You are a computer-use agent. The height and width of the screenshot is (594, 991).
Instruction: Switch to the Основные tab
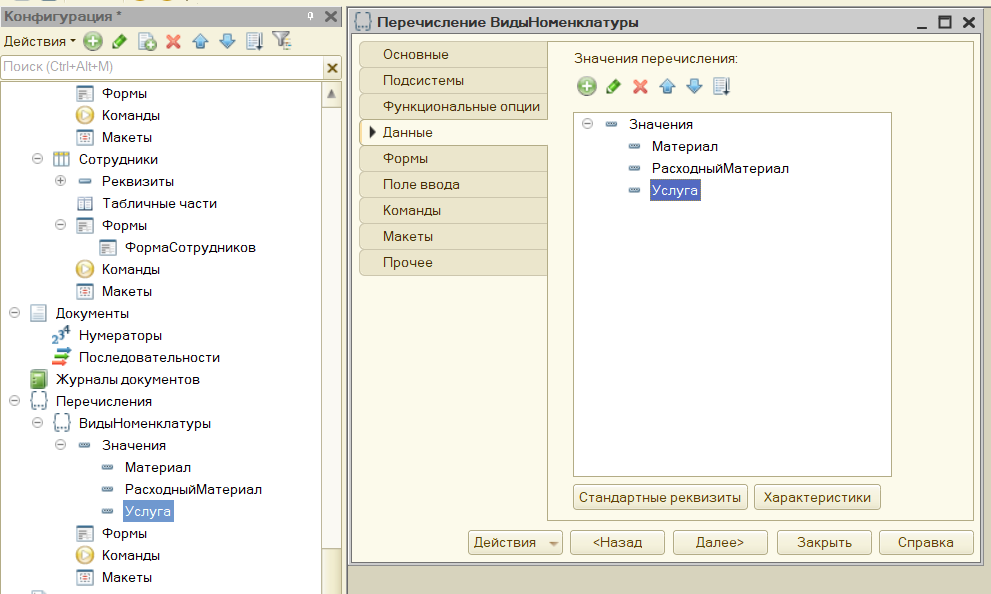(453, 54)
